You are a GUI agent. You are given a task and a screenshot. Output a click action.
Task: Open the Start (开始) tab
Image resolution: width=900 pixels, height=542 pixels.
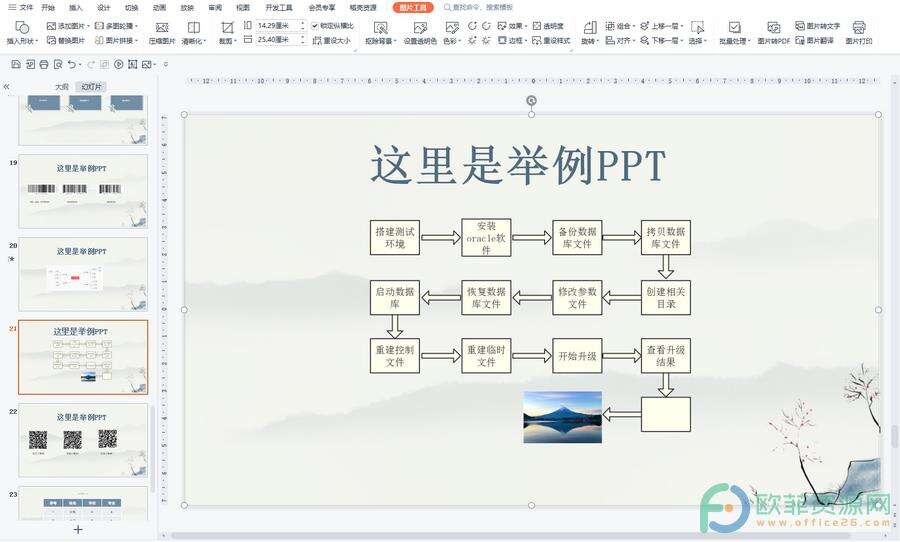tap(48, 7)
